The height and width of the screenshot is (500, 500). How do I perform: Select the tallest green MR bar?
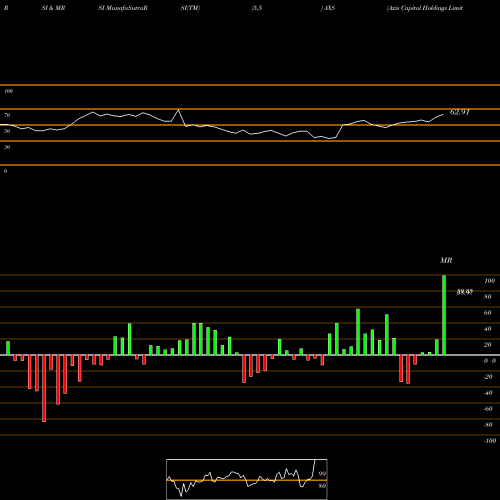coord(444,315)
